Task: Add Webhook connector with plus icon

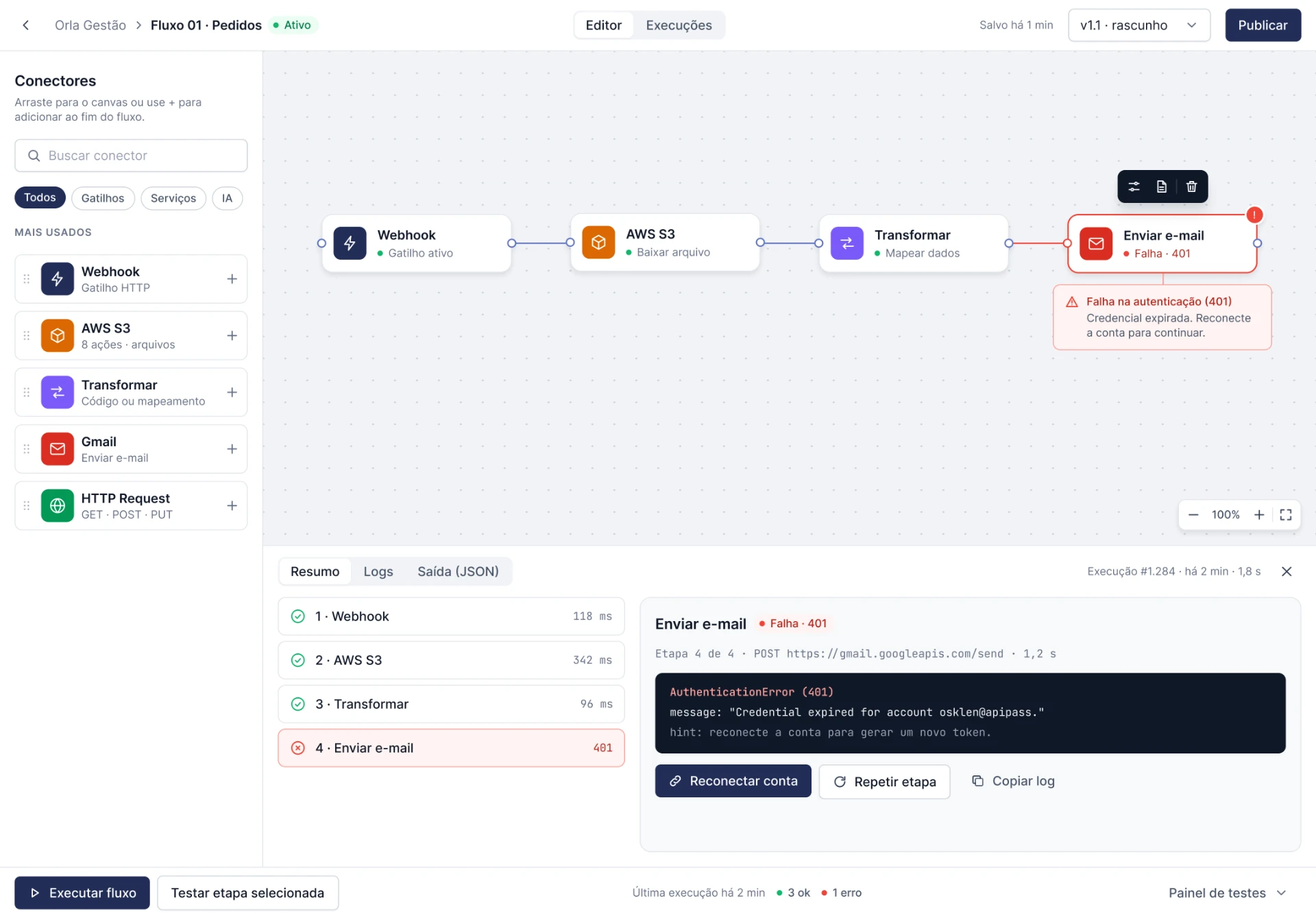Action: 232,279
